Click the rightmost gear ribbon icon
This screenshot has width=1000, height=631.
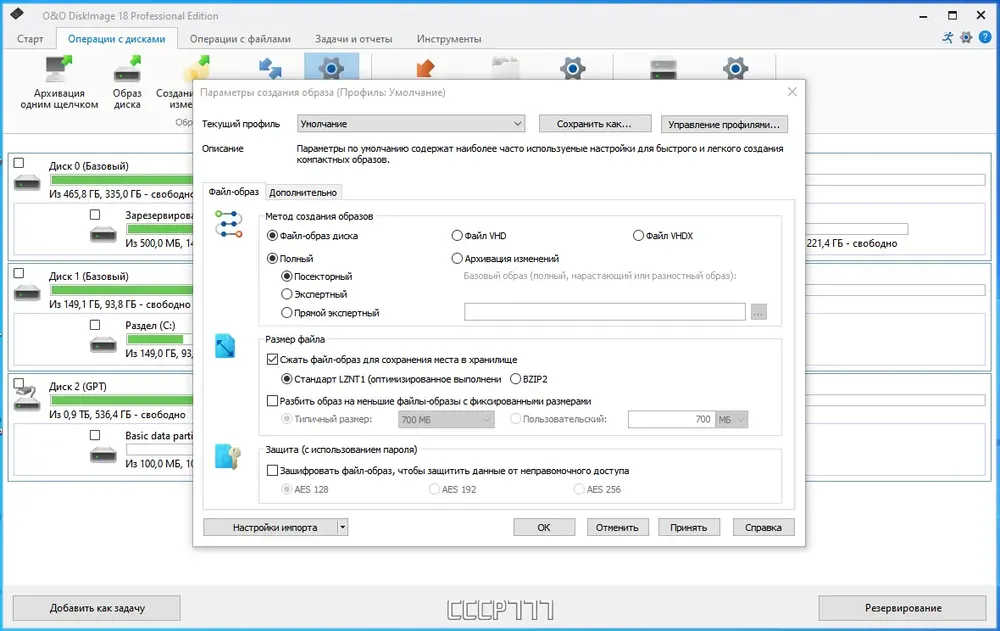click(x=735, y=68)
